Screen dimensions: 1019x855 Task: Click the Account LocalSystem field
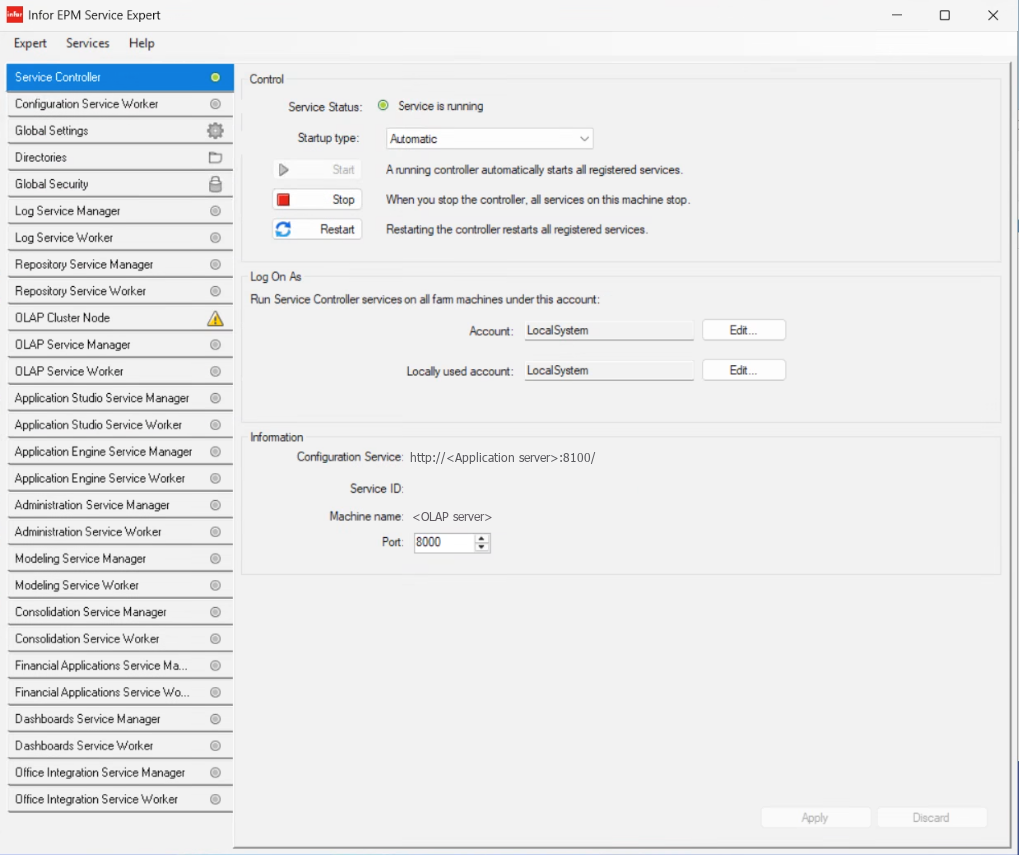609,330
